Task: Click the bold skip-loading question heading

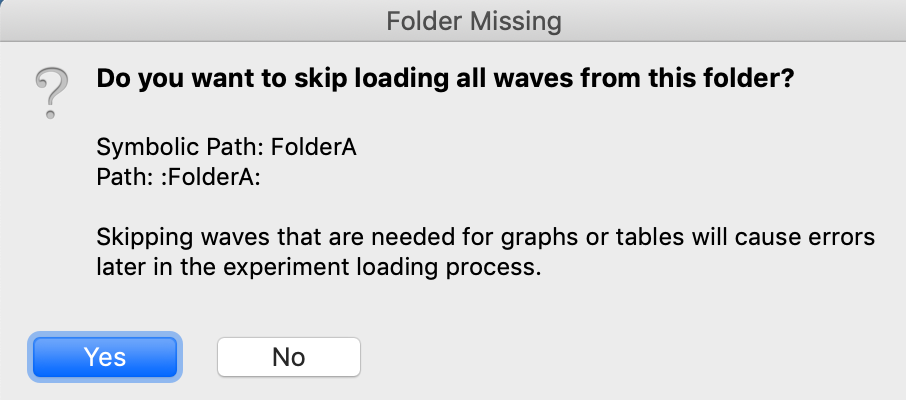Action: [445, 81]
